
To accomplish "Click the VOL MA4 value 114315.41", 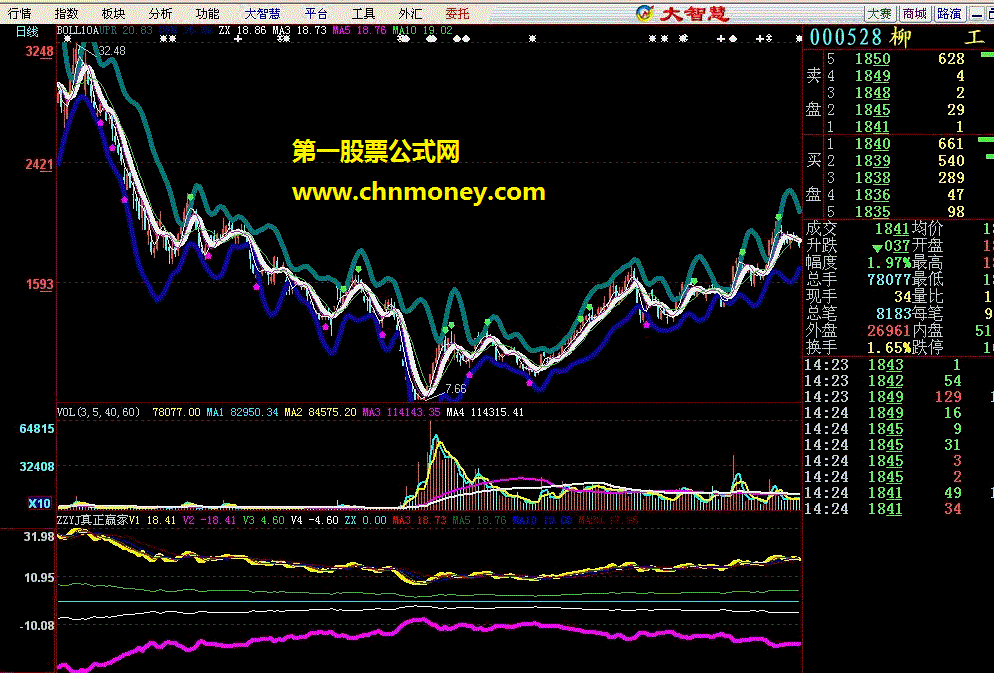I will click(x=497, y=412).
